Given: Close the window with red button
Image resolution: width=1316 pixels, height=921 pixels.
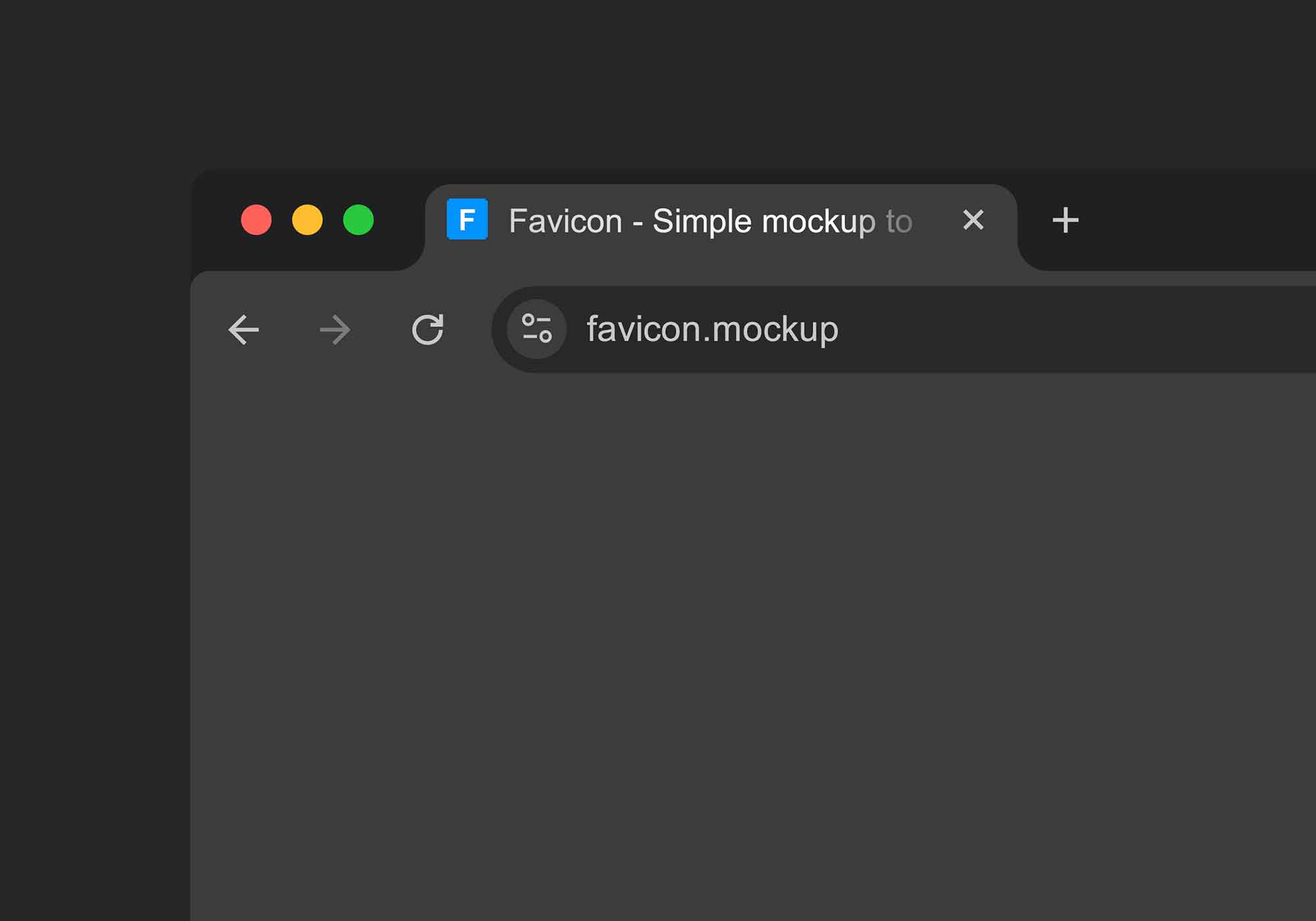Looking at the screenshot, I should (x=257, y=220).
